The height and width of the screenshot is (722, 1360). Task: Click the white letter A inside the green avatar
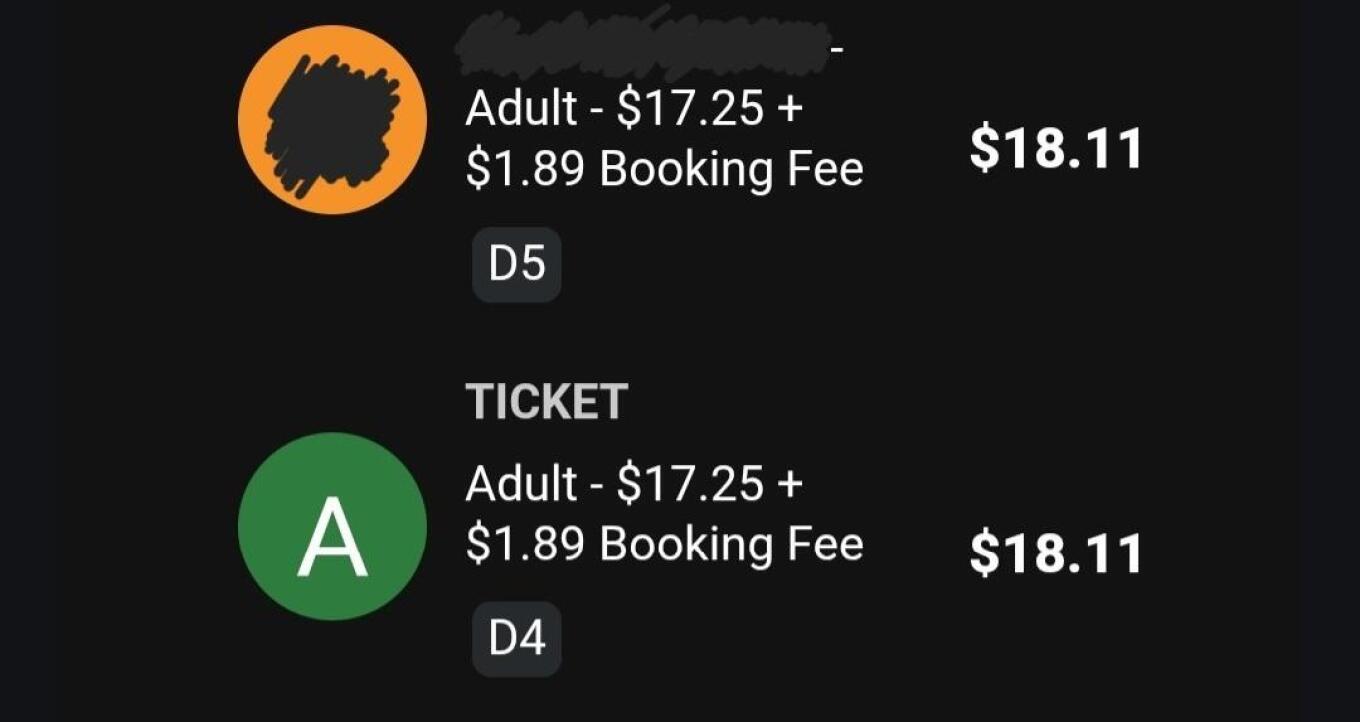pyautogui.click(x=332, y=540)
